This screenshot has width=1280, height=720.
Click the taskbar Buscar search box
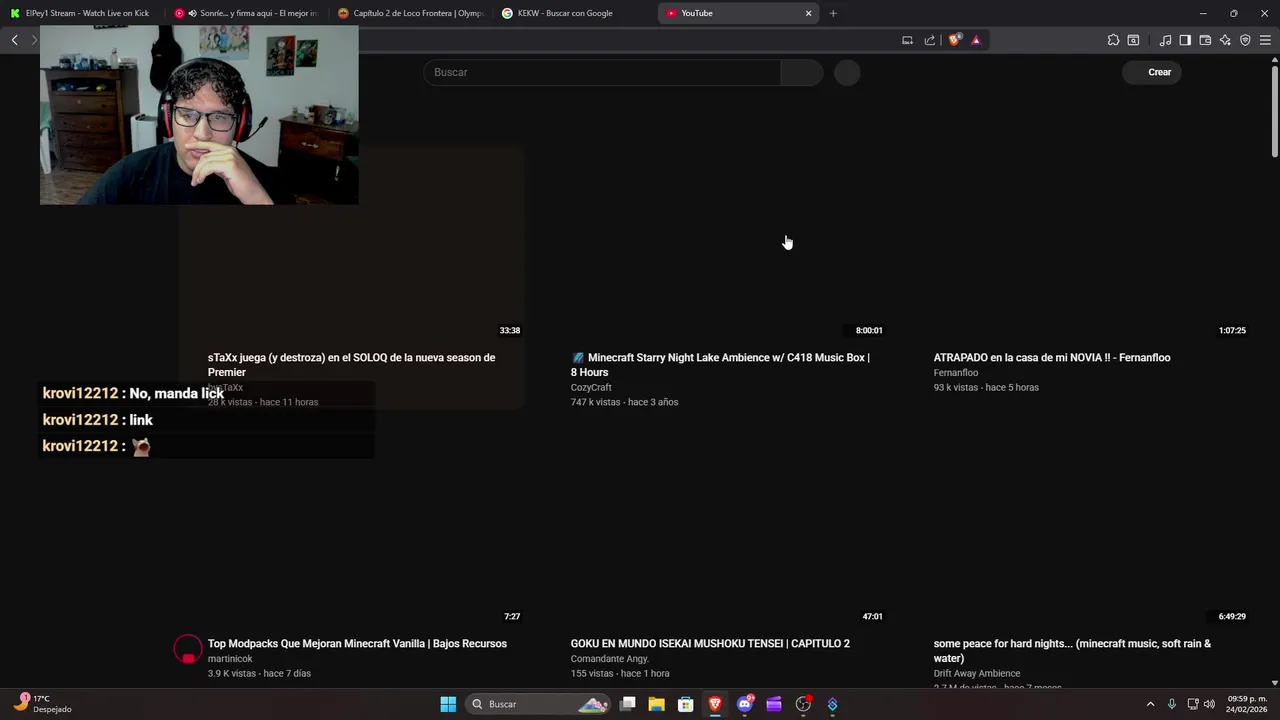(540, 704)
